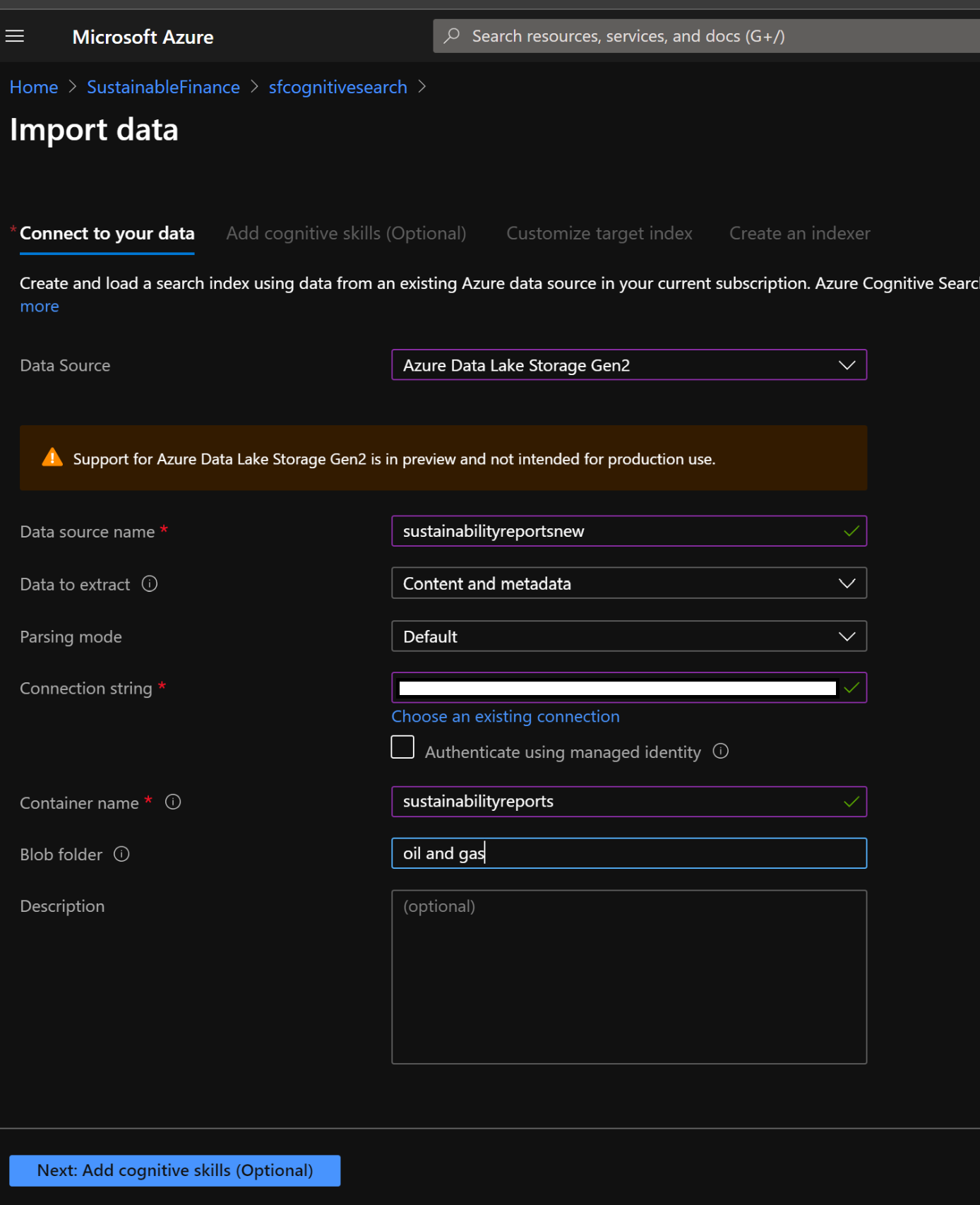
Task: Click the green checkmark in Data source name
Action: point(851,531)
